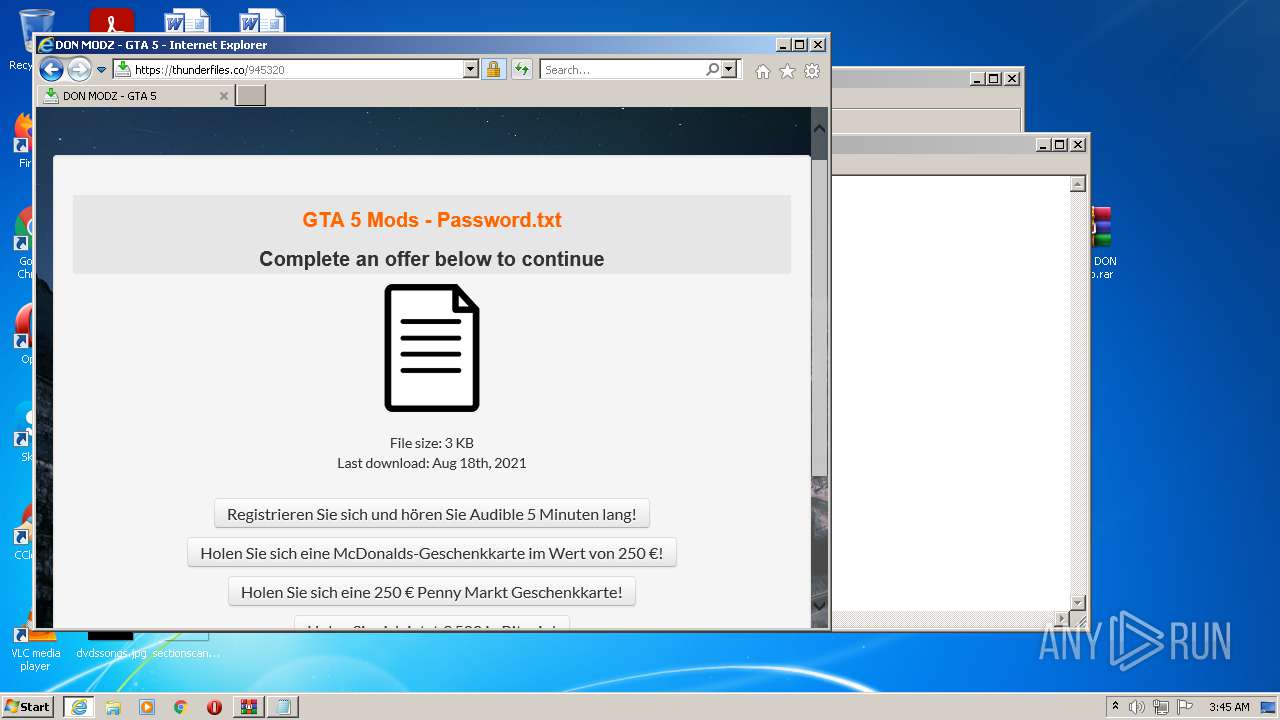Select the first Word document desktop icon

(186, 20)
